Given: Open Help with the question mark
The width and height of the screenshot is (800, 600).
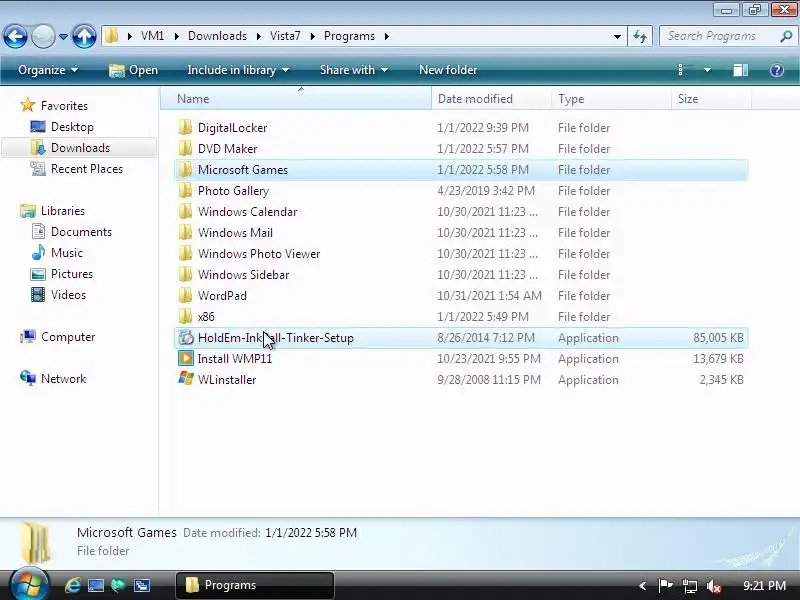Looking at the screenshot, I should (777, 70).
